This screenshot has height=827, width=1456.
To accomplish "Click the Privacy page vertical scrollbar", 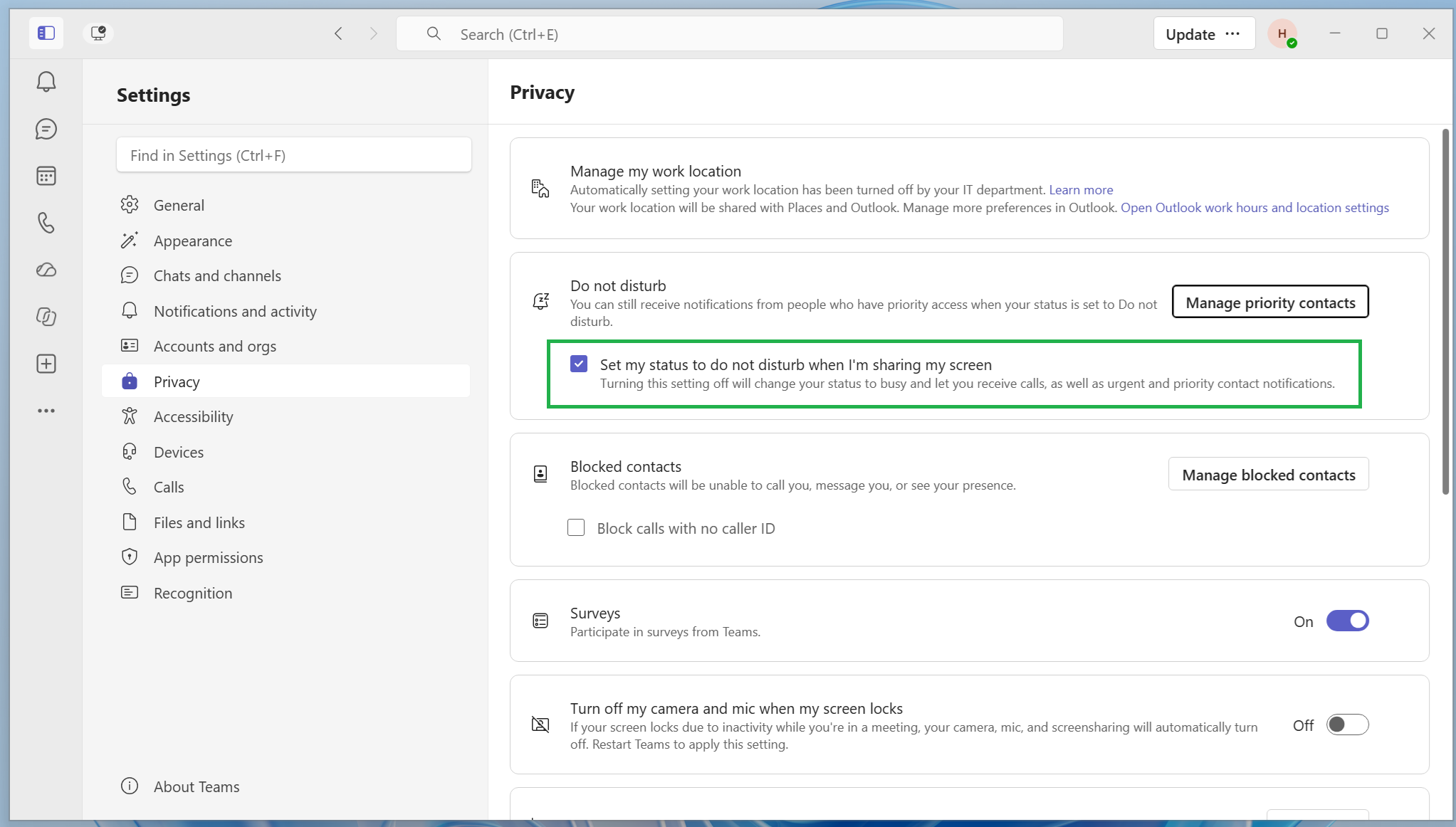I will (x=1445, y=311).
